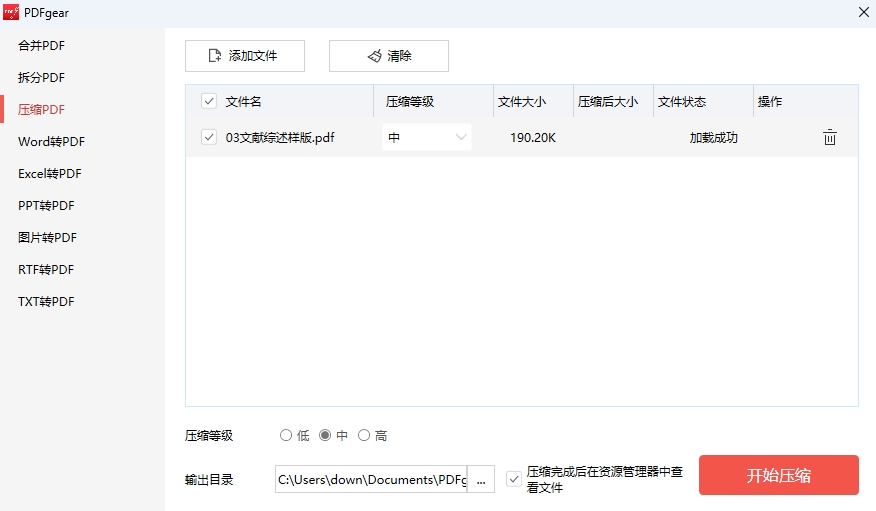Screen dimensions: 876x511
Task: Click the 添加文件 button
Action: 244,56
